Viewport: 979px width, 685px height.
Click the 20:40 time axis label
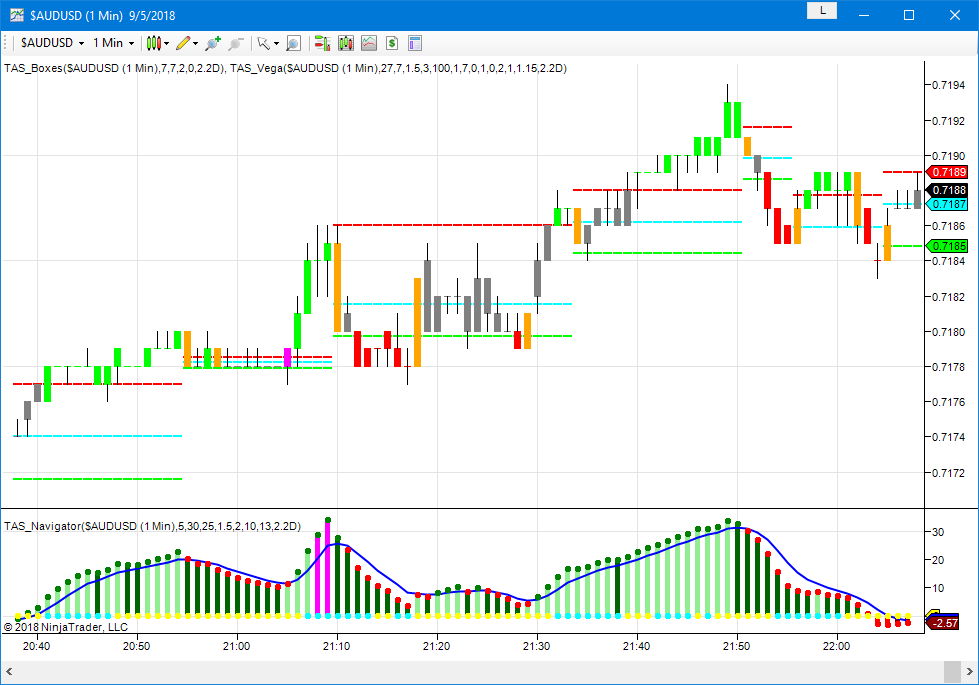(37, 646)
